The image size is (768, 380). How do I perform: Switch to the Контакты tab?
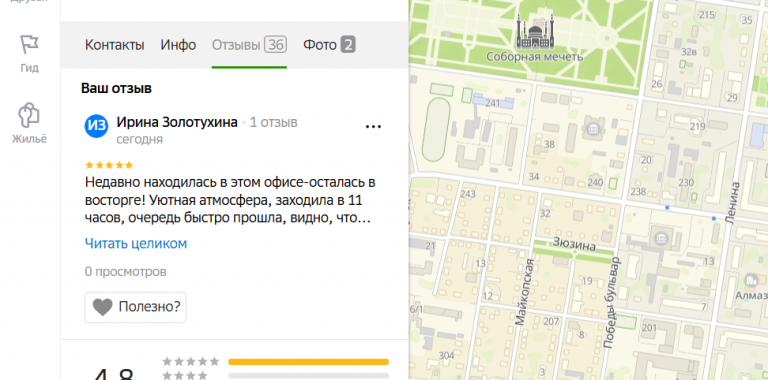pyautogui.click(x=115, y=45)
